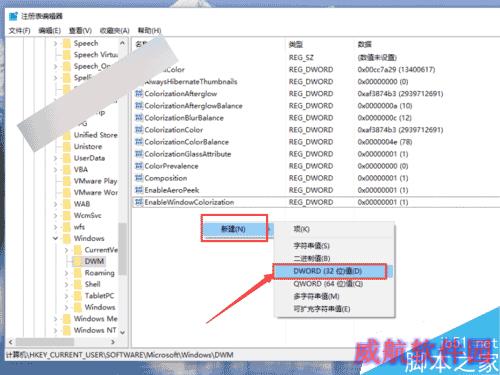Click the wfs folder icon
The image size is (500, 375).
[67, 227]
